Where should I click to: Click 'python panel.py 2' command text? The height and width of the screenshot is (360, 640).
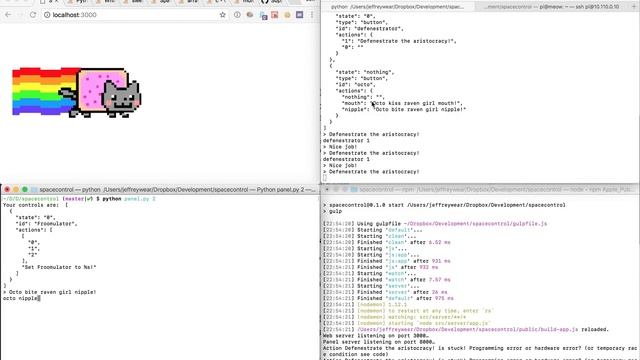pyautogui.click(x=129, y=199)
